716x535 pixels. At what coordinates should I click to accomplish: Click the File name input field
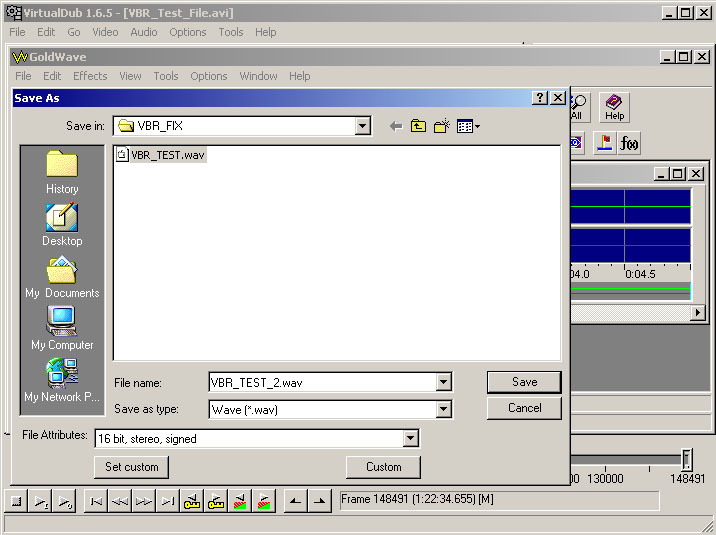(x=322, y=383)
